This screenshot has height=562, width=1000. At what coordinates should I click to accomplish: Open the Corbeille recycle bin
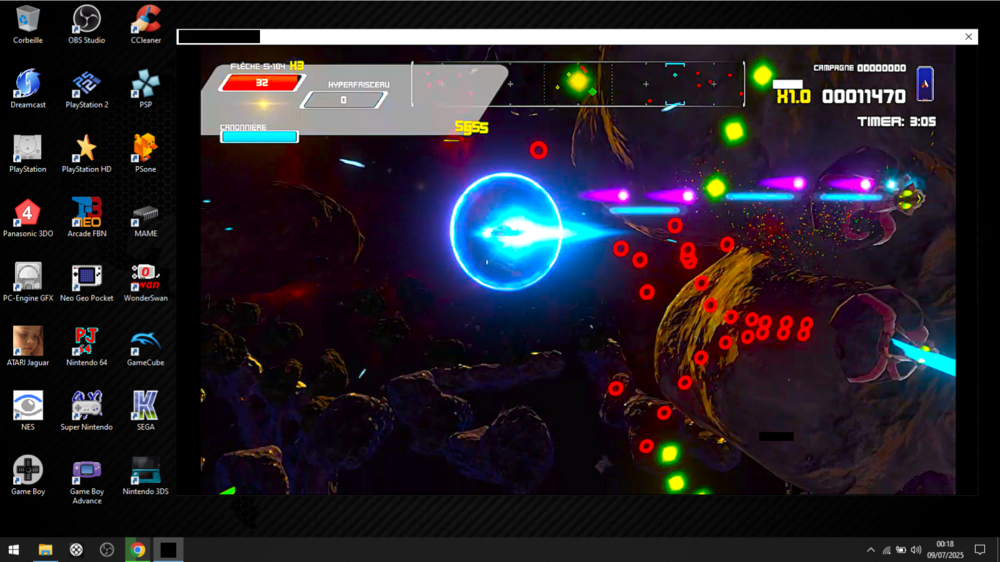coord(28,20)
